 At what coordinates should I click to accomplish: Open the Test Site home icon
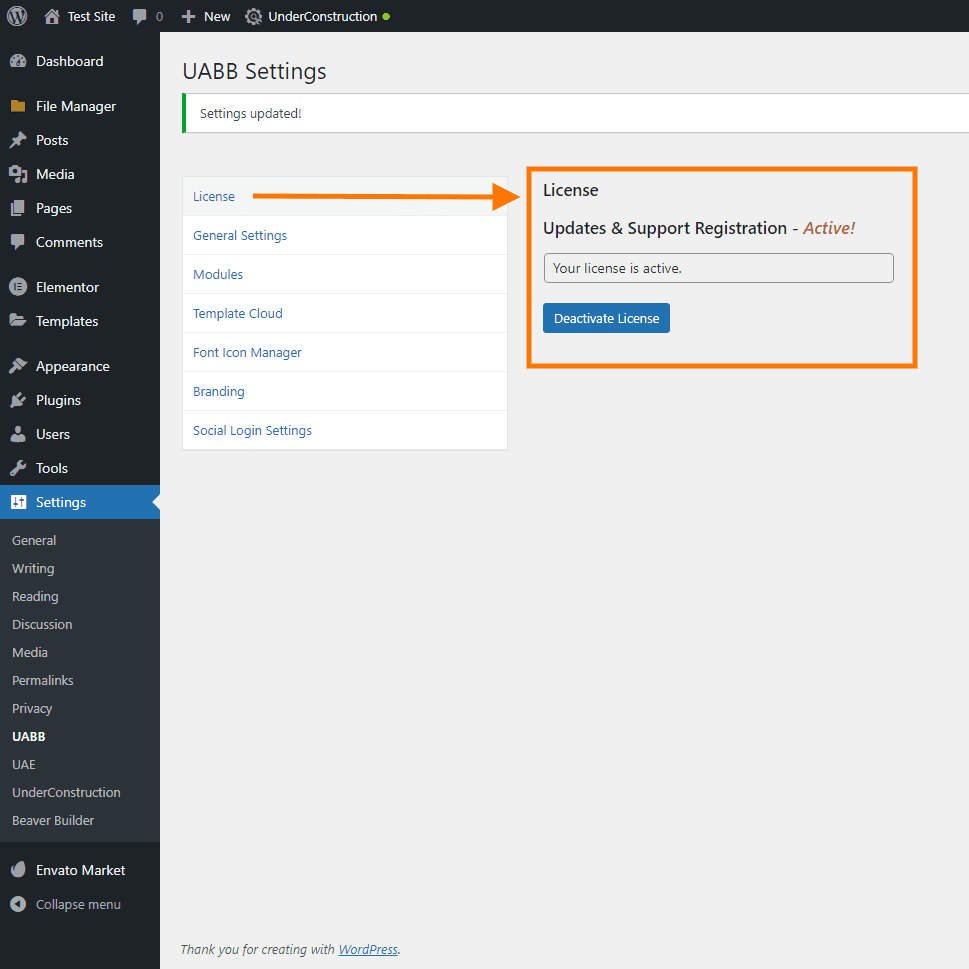click(x=52, y=17)
